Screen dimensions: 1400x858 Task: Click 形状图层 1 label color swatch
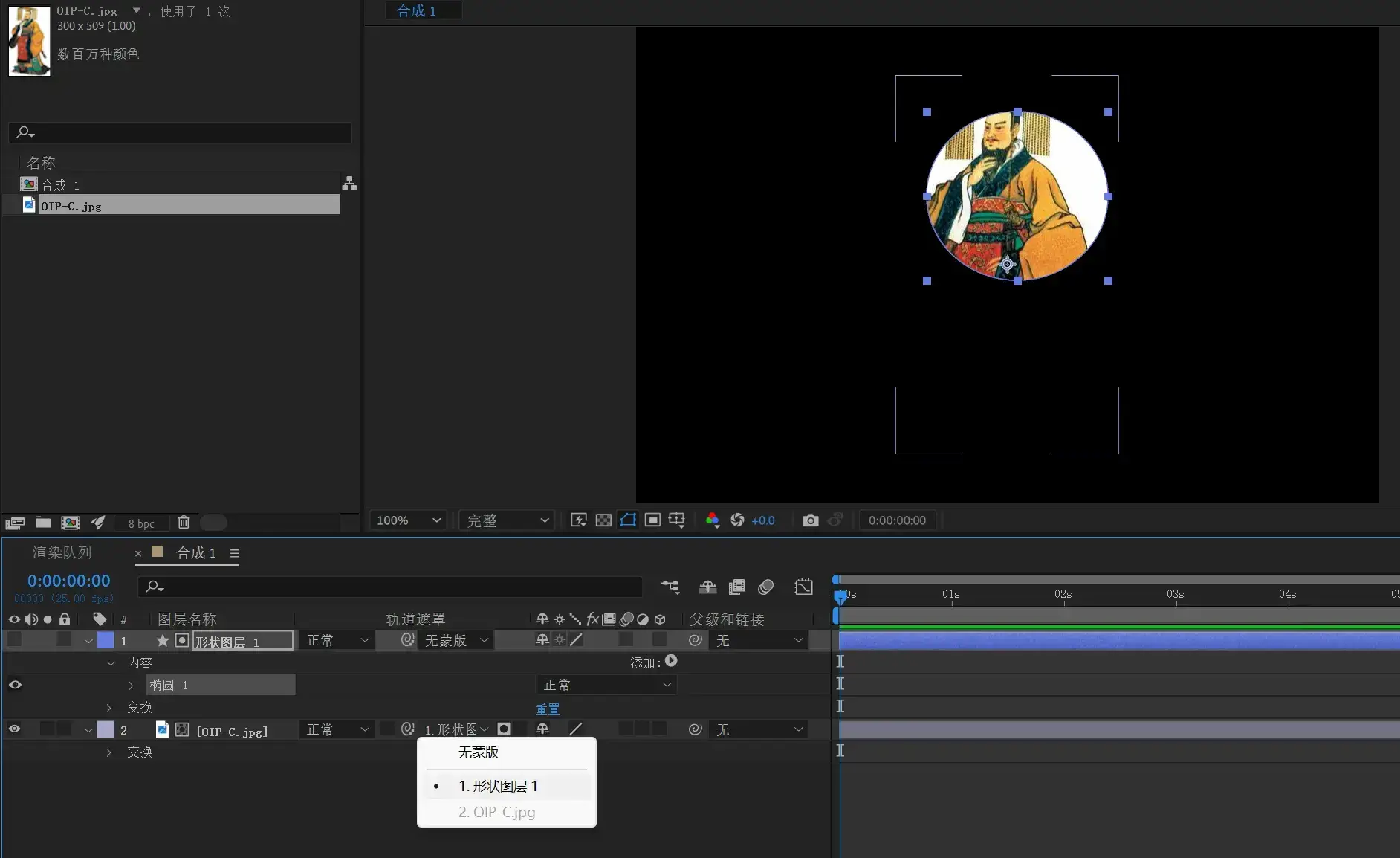[x=106, y=640]
